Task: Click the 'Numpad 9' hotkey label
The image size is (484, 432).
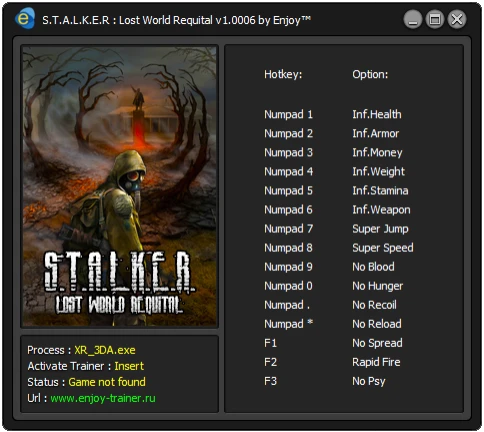Action: tap(288, 266)
